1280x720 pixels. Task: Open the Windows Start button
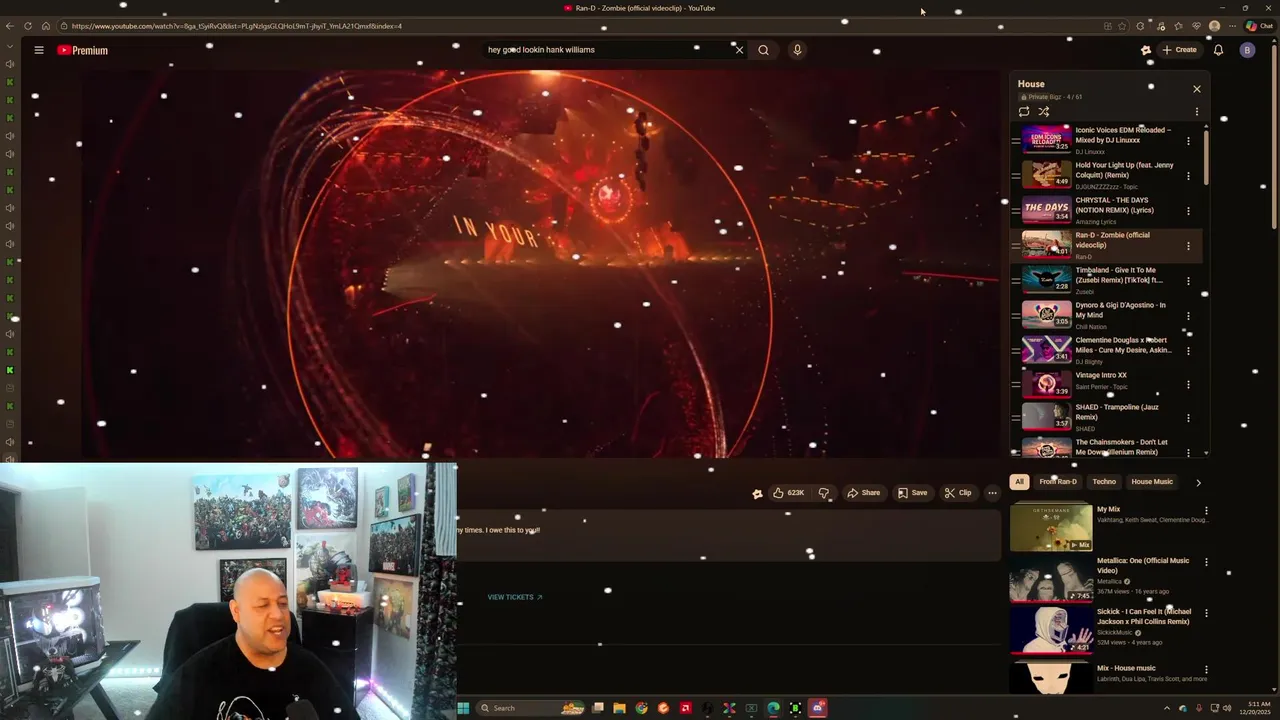tap(463, 708)
